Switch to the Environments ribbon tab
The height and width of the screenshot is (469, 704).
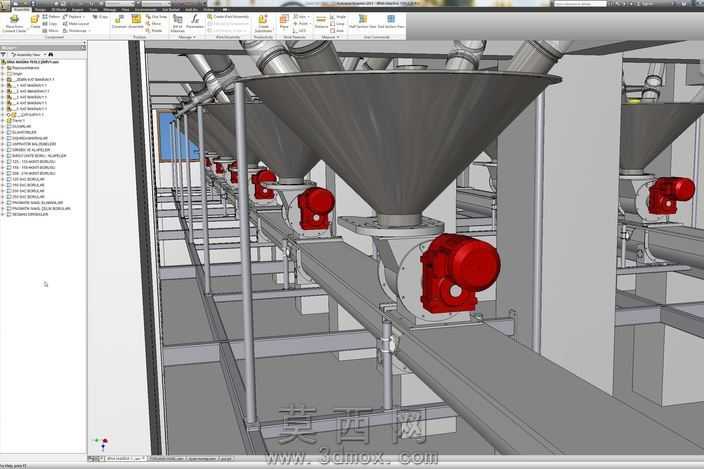coord(146,9)
